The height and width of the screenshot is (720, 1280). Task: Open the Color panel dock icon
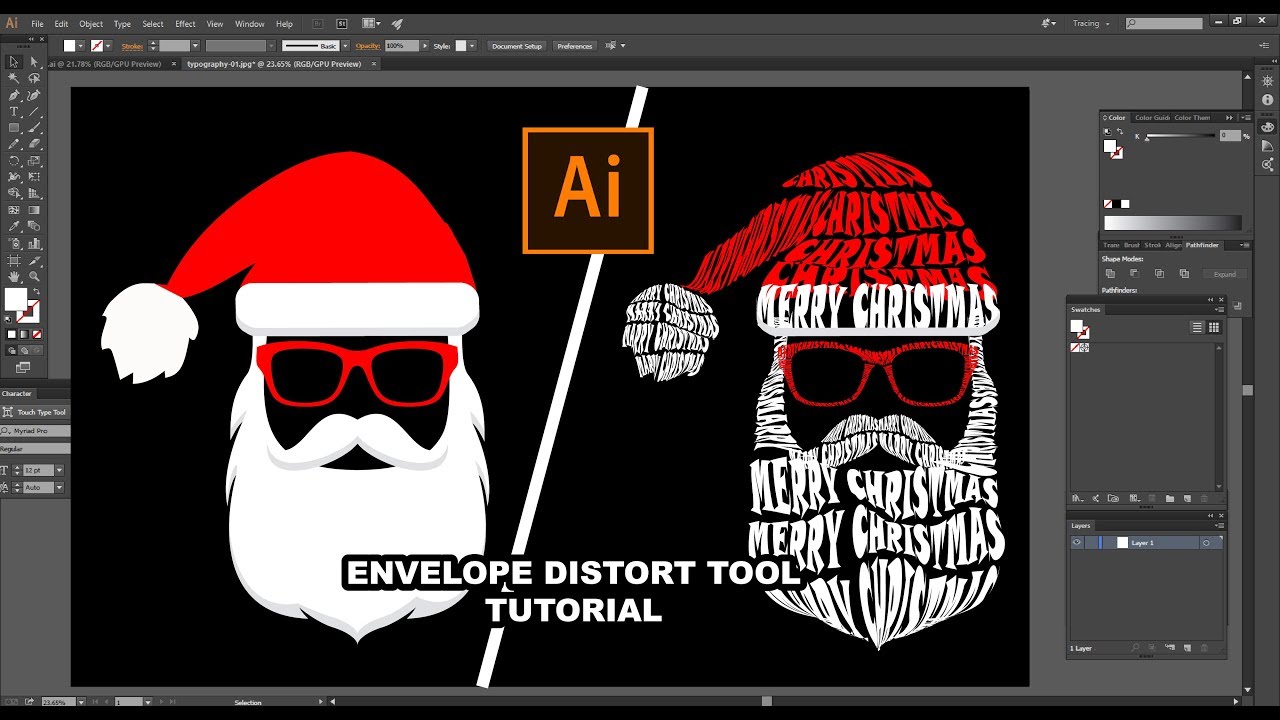(x=1268, y=127)
